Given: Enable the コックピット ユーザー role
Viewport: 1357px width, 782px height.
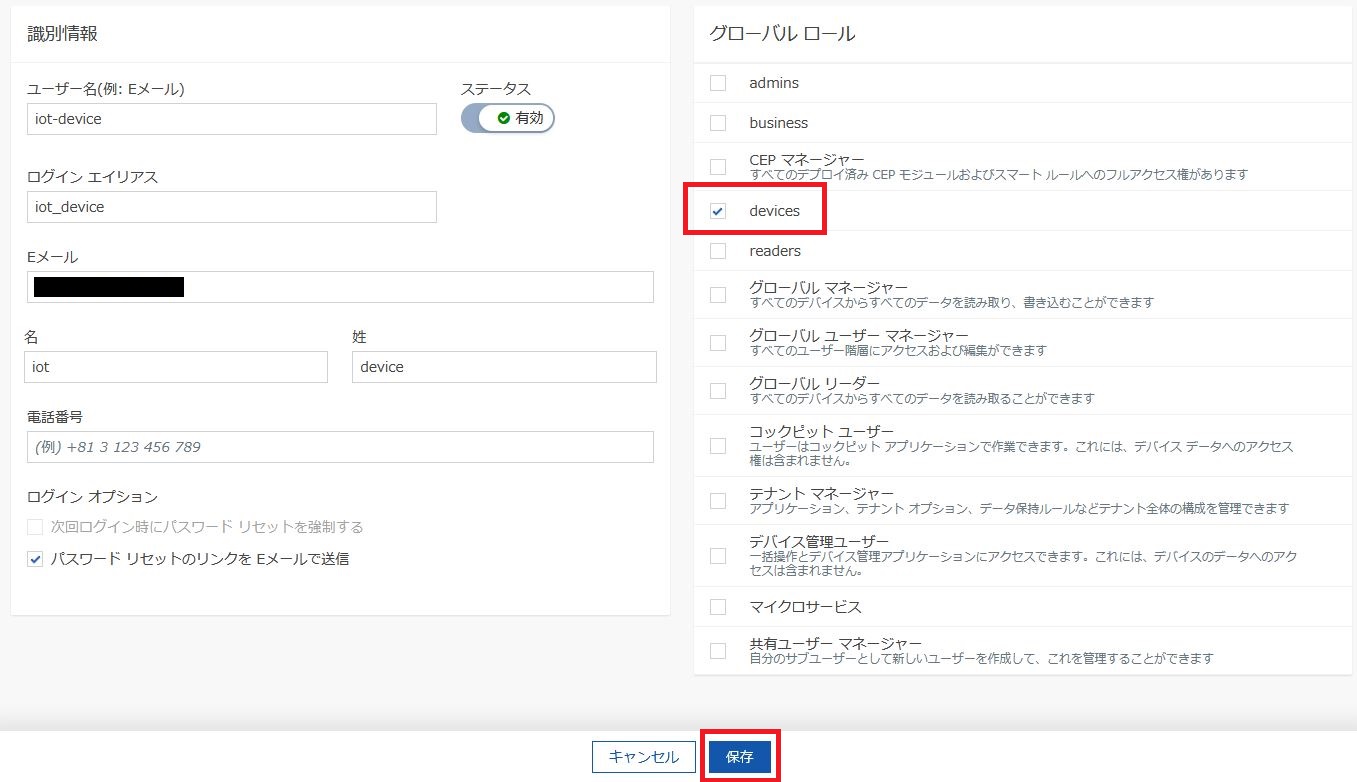Looking at the screenshot, I should [717, 447].
